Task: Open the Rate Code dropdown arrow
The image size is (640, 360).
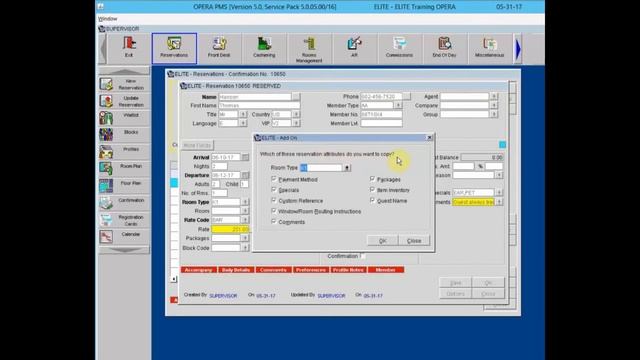Action: click(245, 220)
